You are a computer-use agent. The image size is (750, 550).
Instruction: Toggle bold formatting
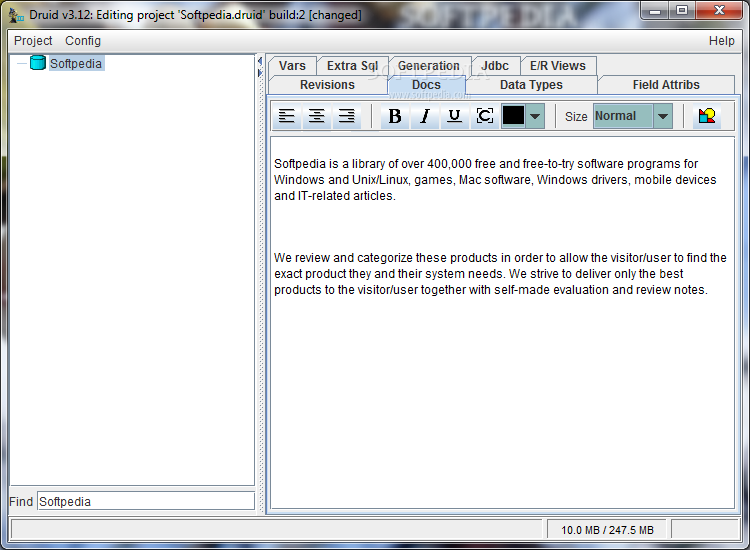tap(395, 116)
